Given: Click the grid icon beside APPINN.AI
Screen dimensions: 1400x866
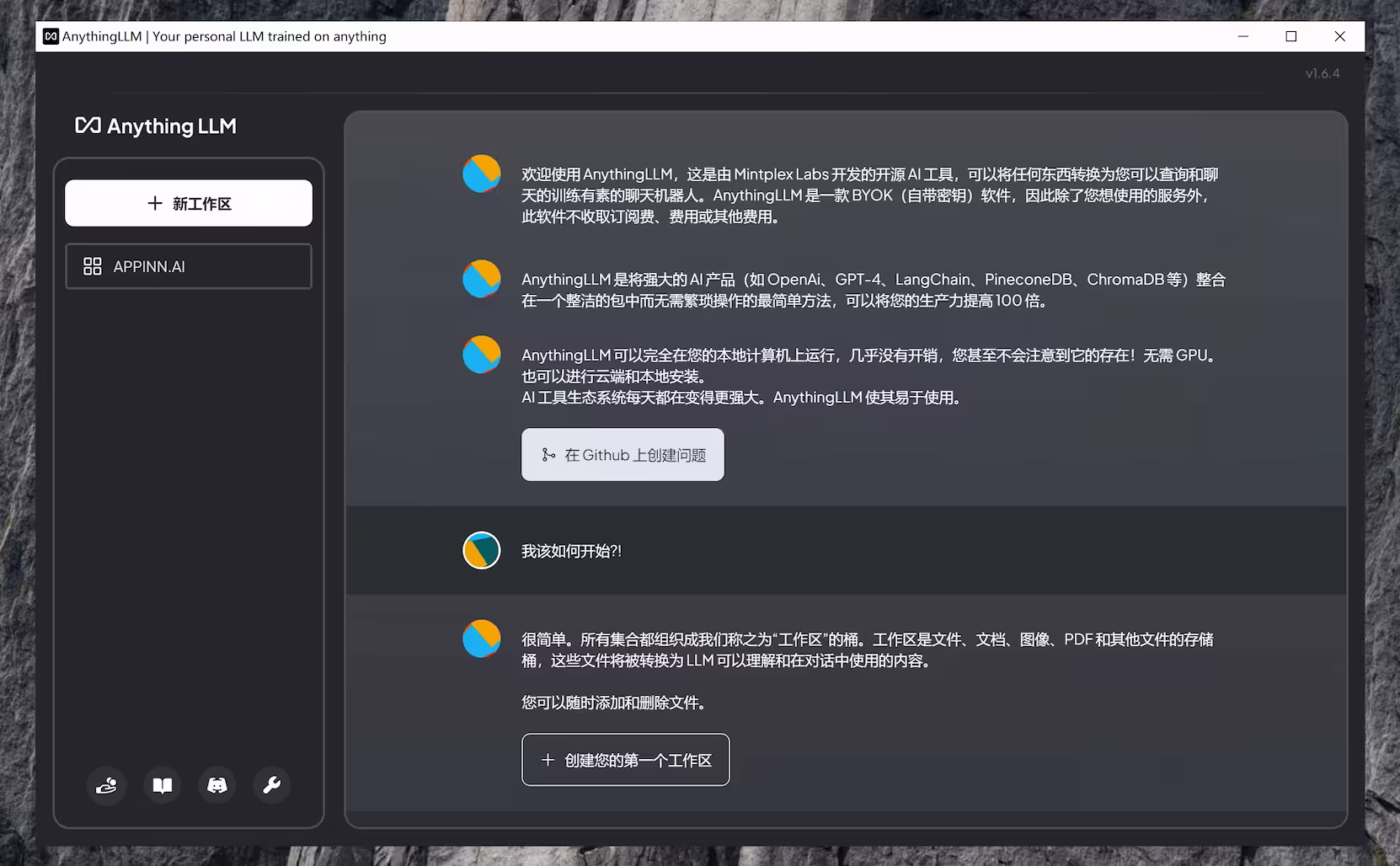Looking at the screenshot, I should pyautogui.click(x=93, y=266).
